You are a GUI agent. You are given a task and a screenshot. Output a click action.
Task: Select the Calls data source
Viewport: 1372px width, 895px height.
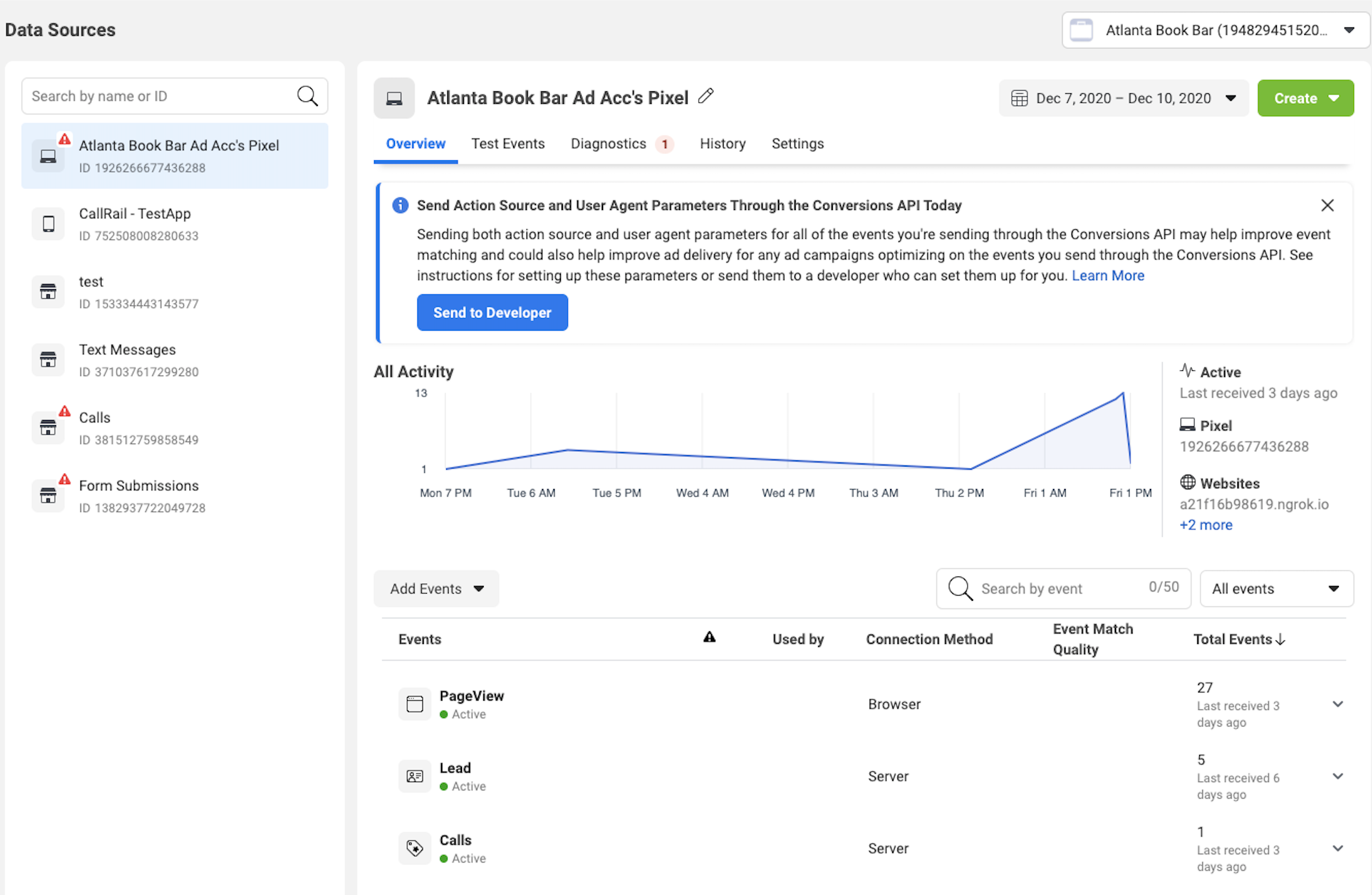coord(175,428)
